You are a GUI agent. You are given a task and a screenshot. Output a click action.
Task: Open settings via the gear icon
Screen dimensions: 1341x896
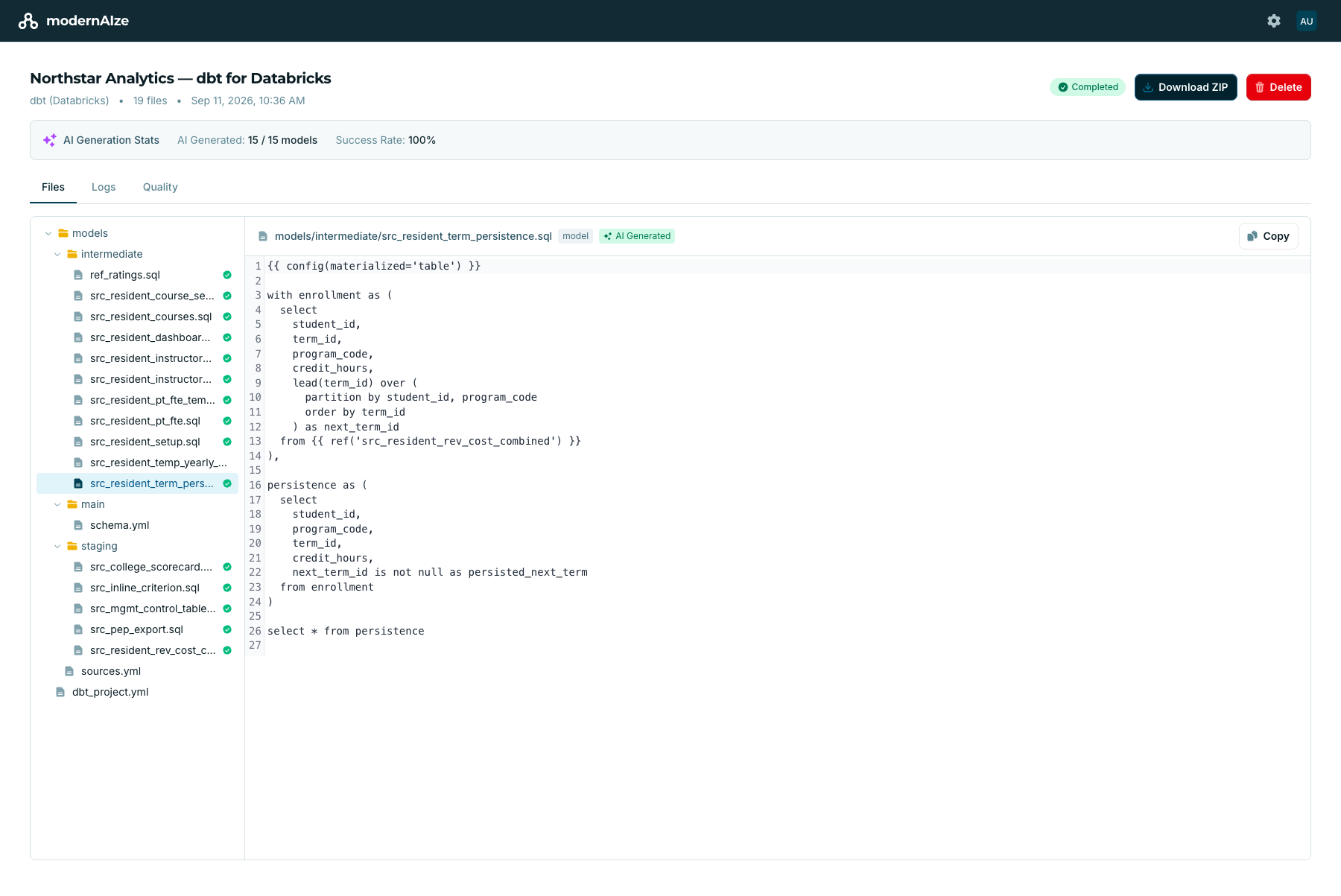1274,21
